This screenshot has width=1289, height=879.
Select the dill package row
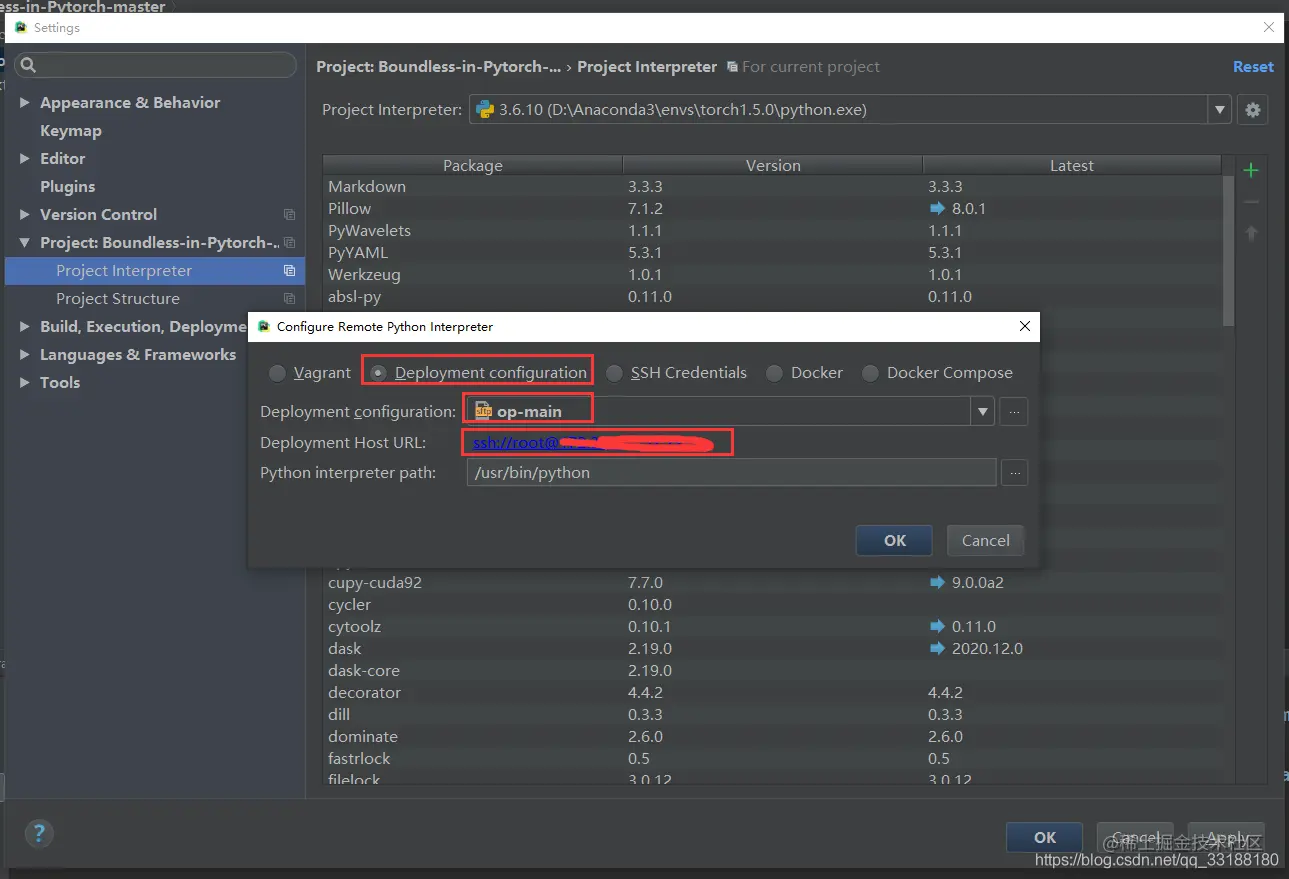coord(772,714)
